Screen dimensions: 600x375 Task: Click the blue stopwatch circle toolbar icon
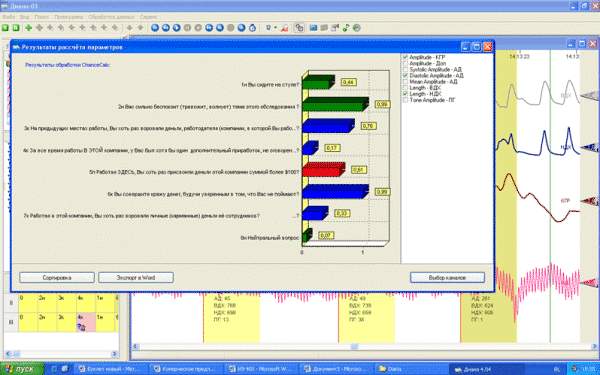pos(253,28)
